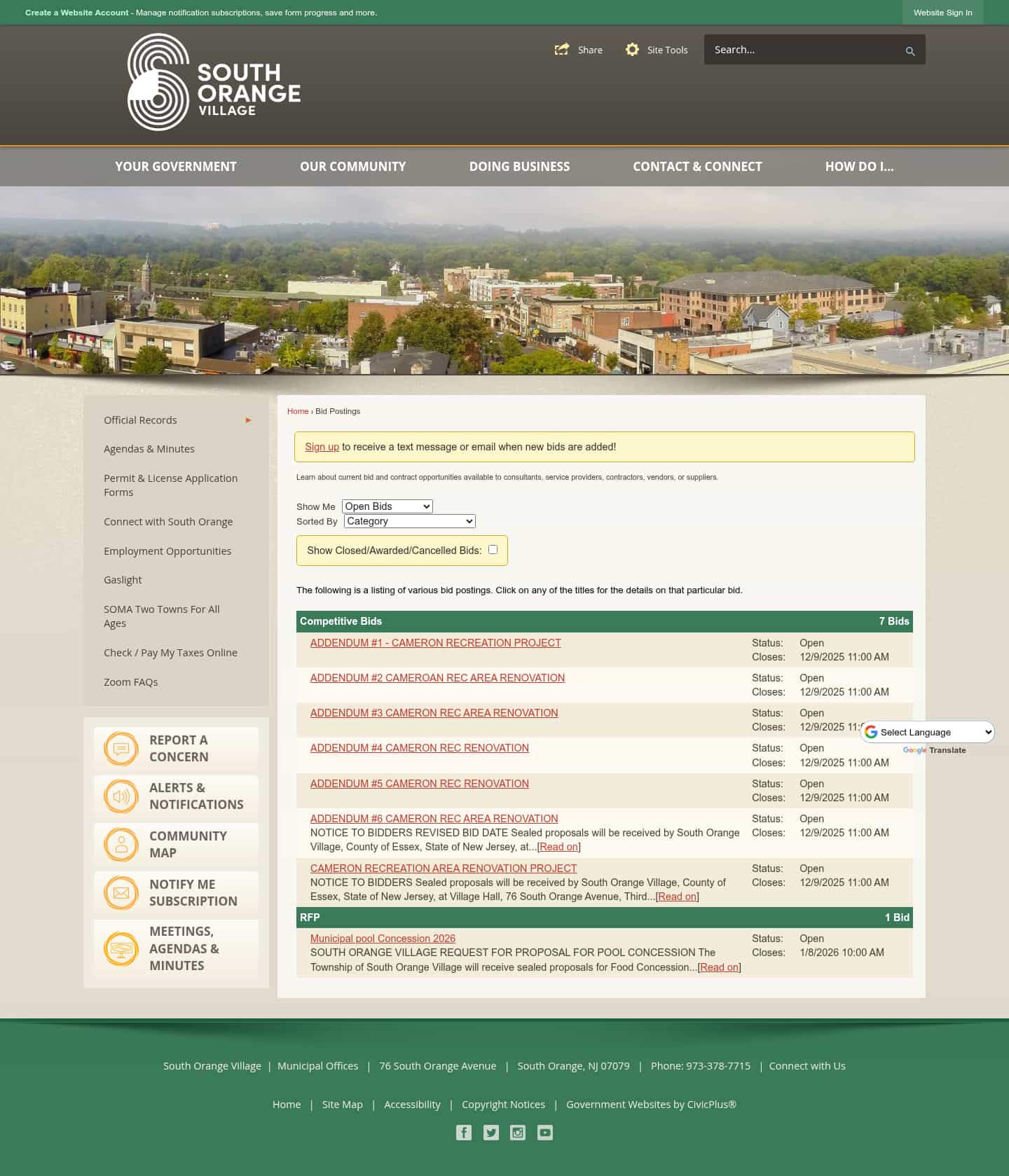
Task: Click the Share arrow icon
Action: pos(562,50)
